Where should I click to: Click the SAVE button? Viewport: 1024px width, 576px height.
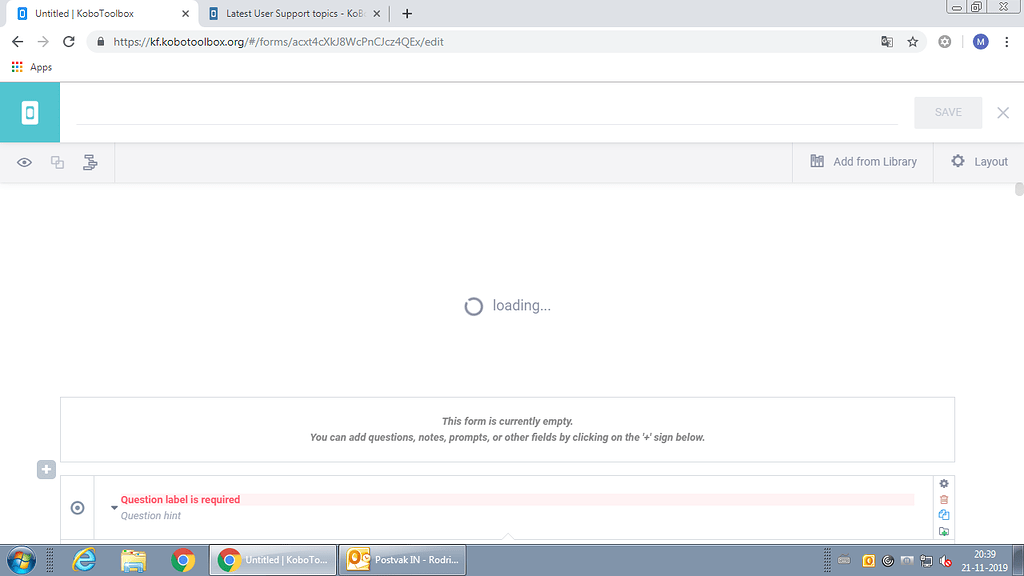947,112
